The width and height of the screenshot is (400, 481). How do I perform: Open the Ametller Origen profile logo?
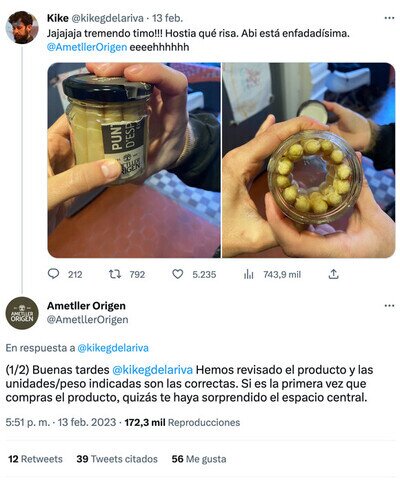(22, 313)
